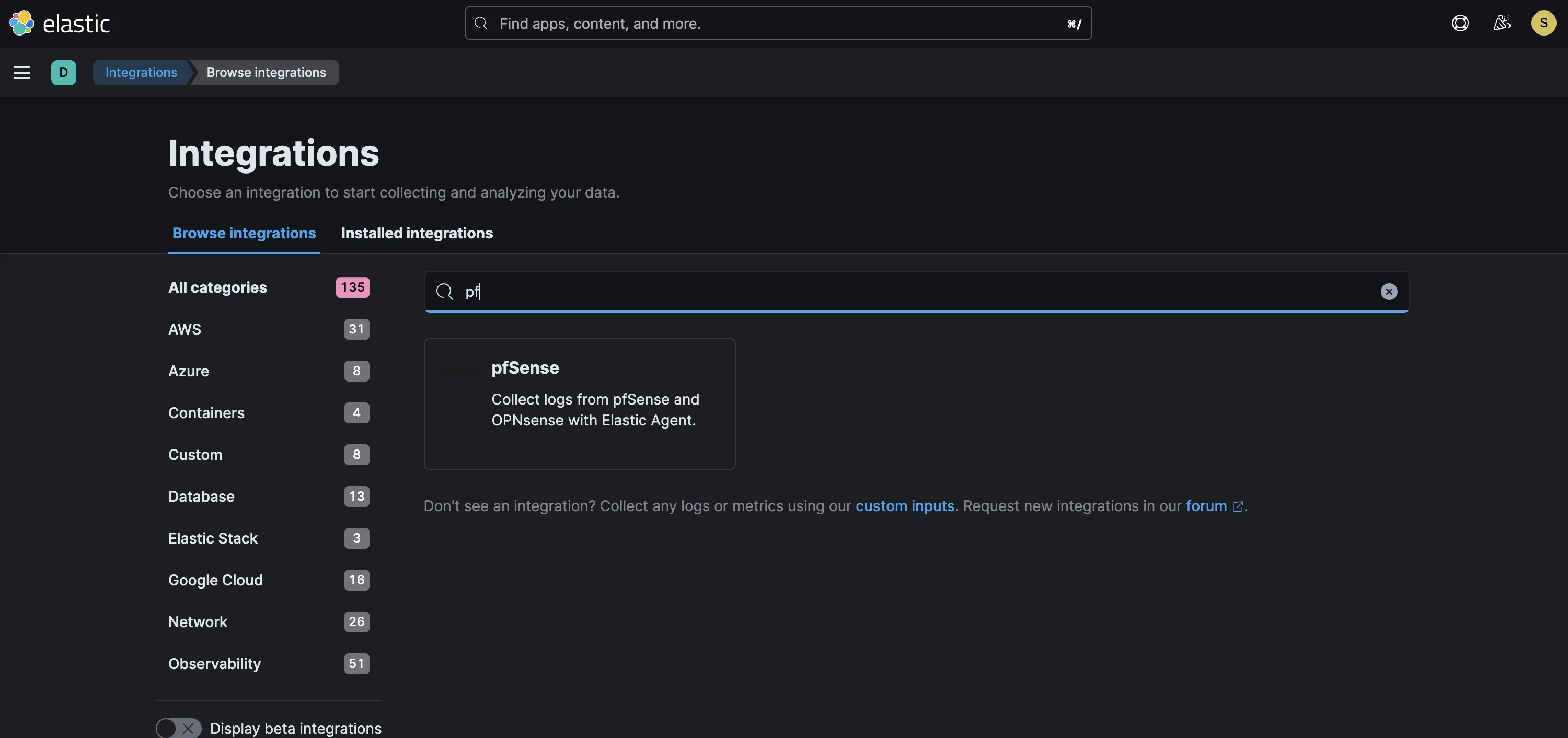Switch to Installed integrations tab
1568x738 pixels.
(x=417, y=233)
